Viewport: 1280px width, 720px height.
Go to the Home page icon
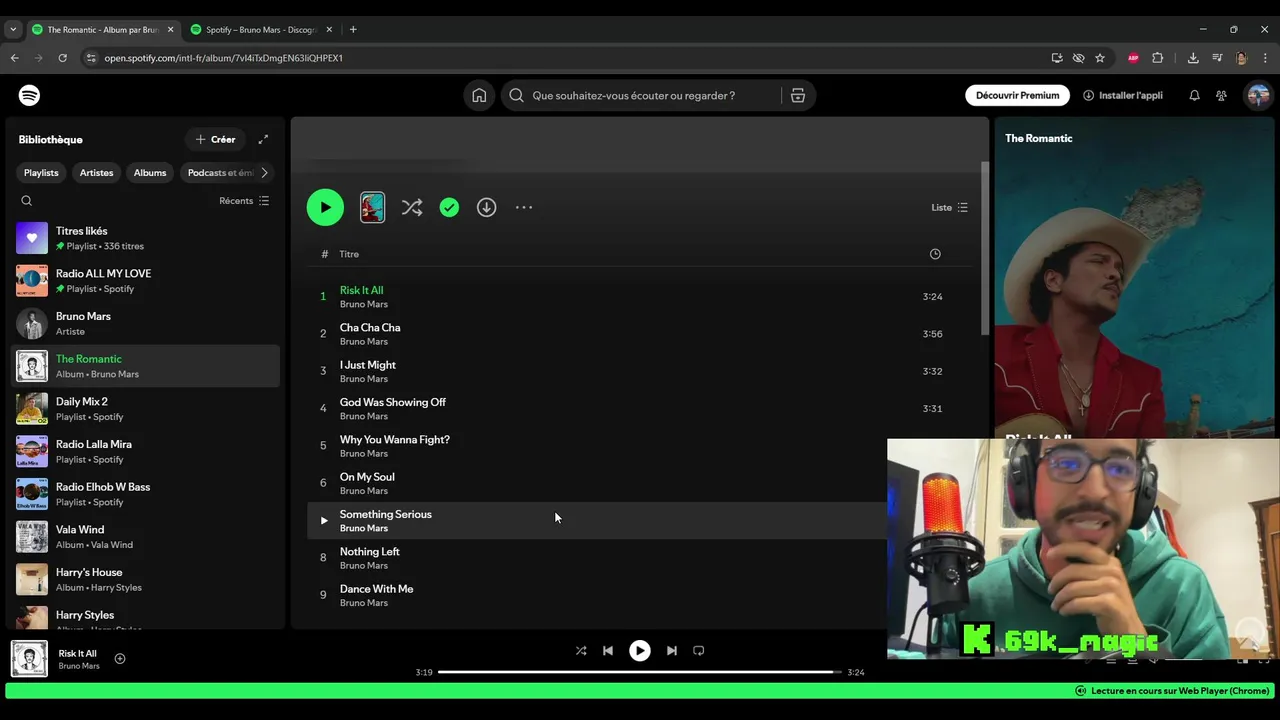click(x=479, y=96)
